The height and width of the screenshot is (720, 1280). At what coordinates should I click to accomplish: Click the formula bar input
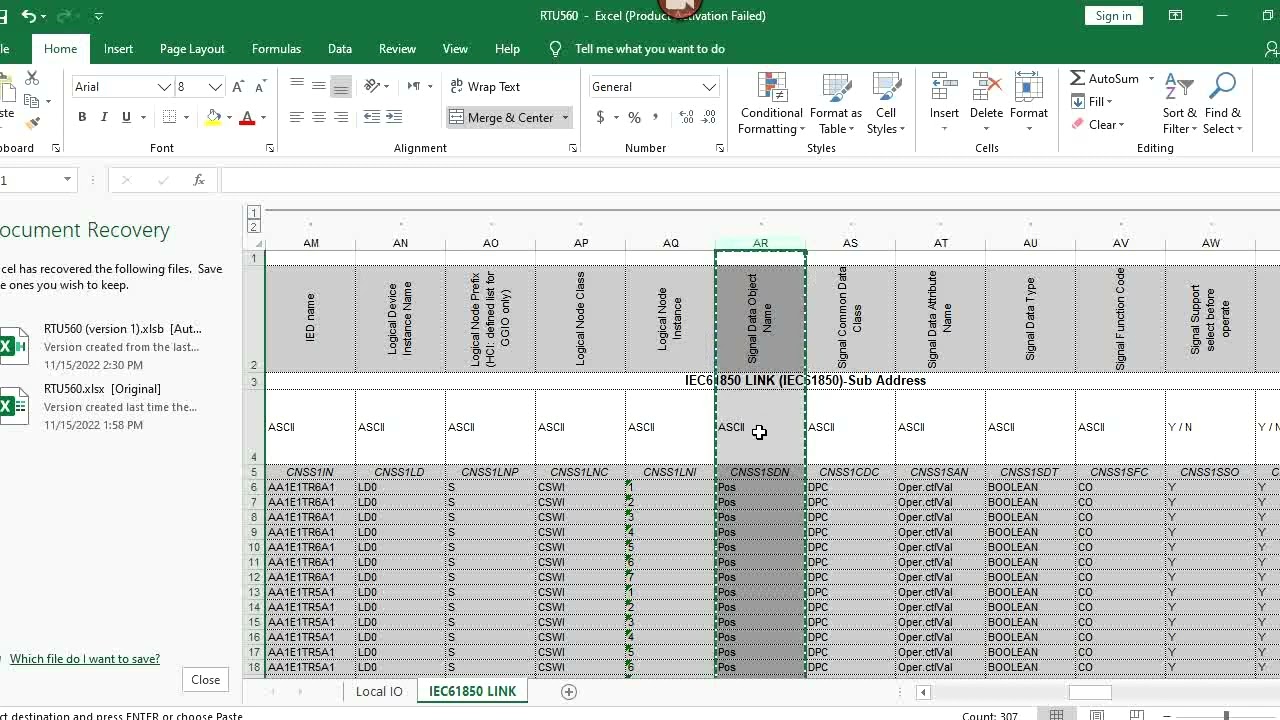pos(750,180)
